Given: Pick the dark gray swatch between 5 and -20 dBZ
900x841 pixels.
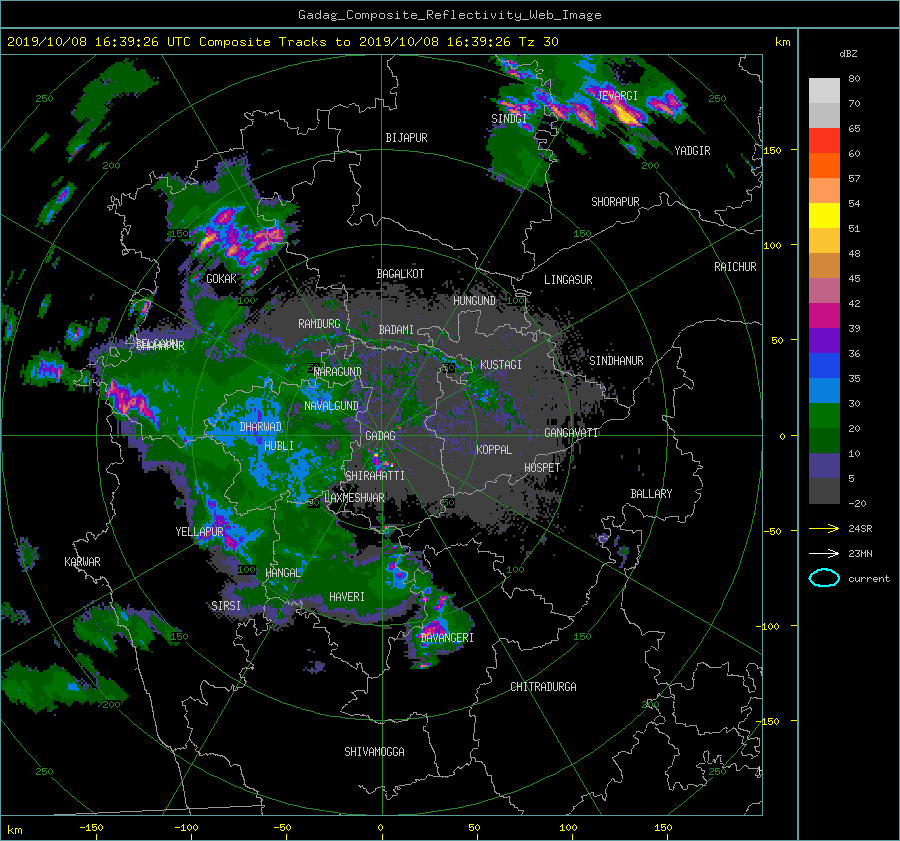Looking at the screenshot, I should [x=824, y=491].
